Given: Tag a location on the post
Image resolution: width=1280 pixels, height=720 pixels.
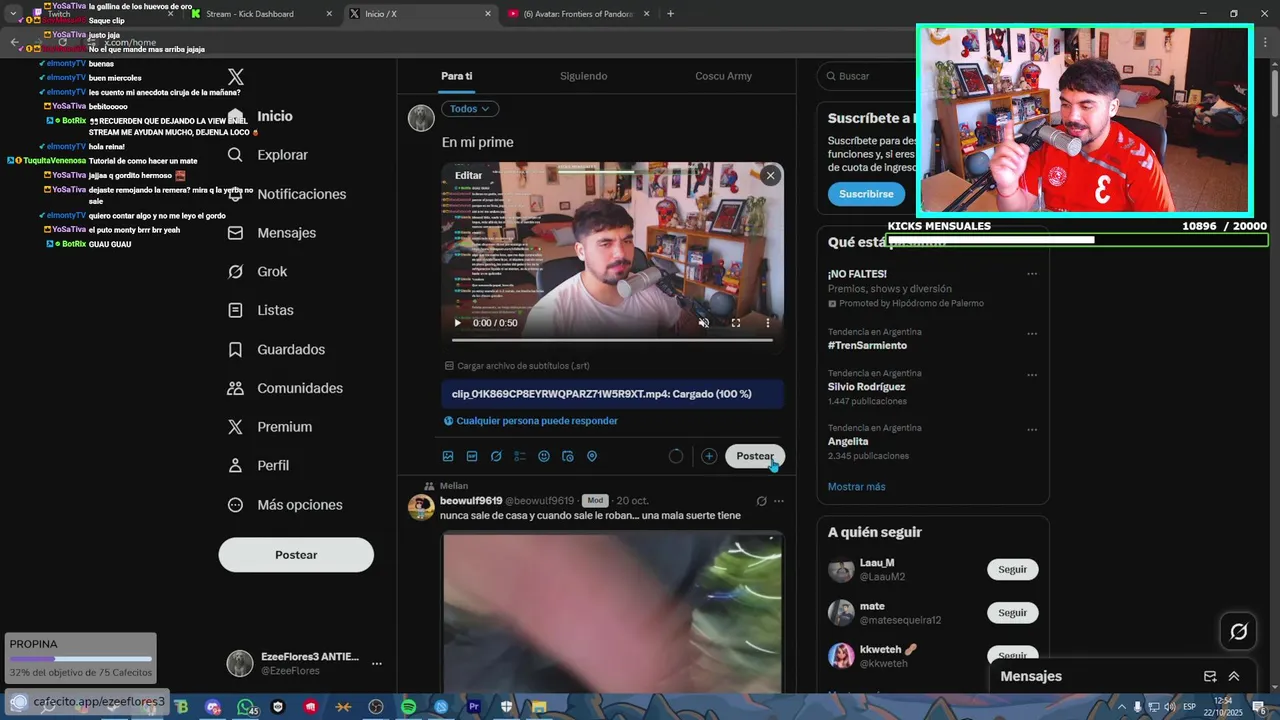Looking at the screenshot, I should tap(592, 456).
